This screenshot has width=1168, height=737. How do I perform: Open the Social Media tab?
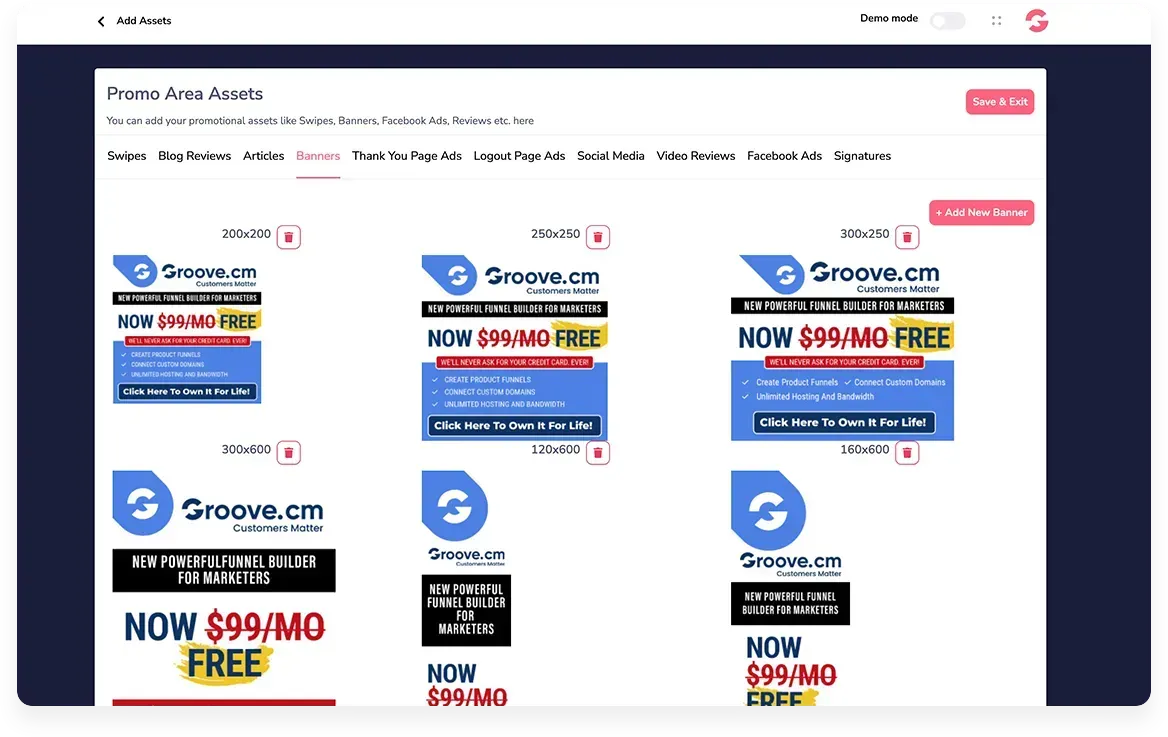(x=611, y=156)
